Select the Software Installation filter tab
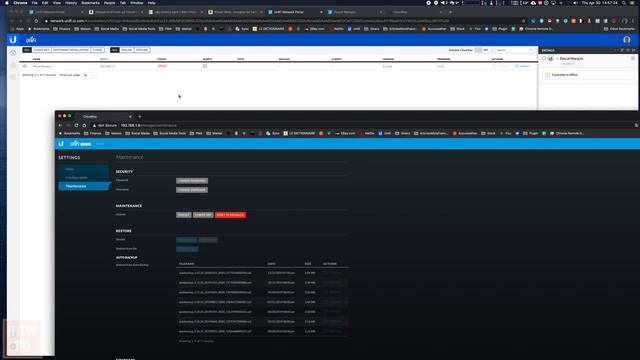Viewport: 640px width, 360px height. (71, 50)
